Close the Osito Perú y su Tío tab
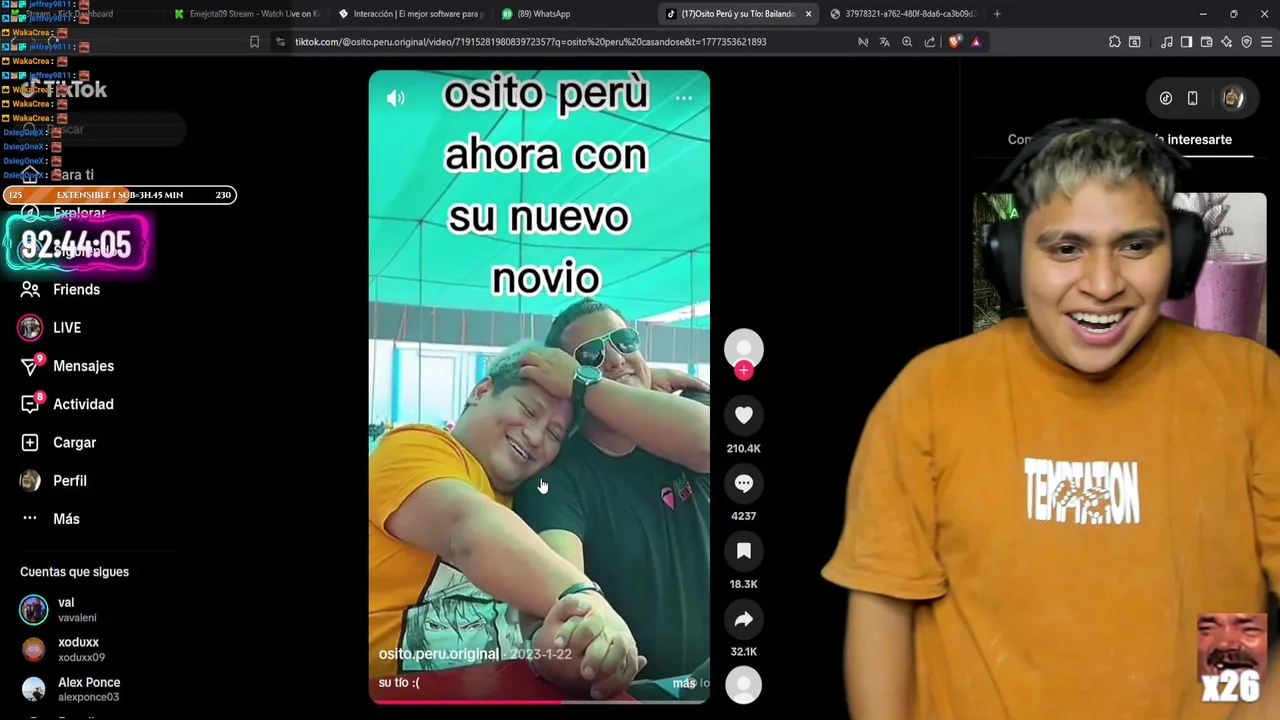Viewport: 1280px width, 720px height. click(808, 14)
